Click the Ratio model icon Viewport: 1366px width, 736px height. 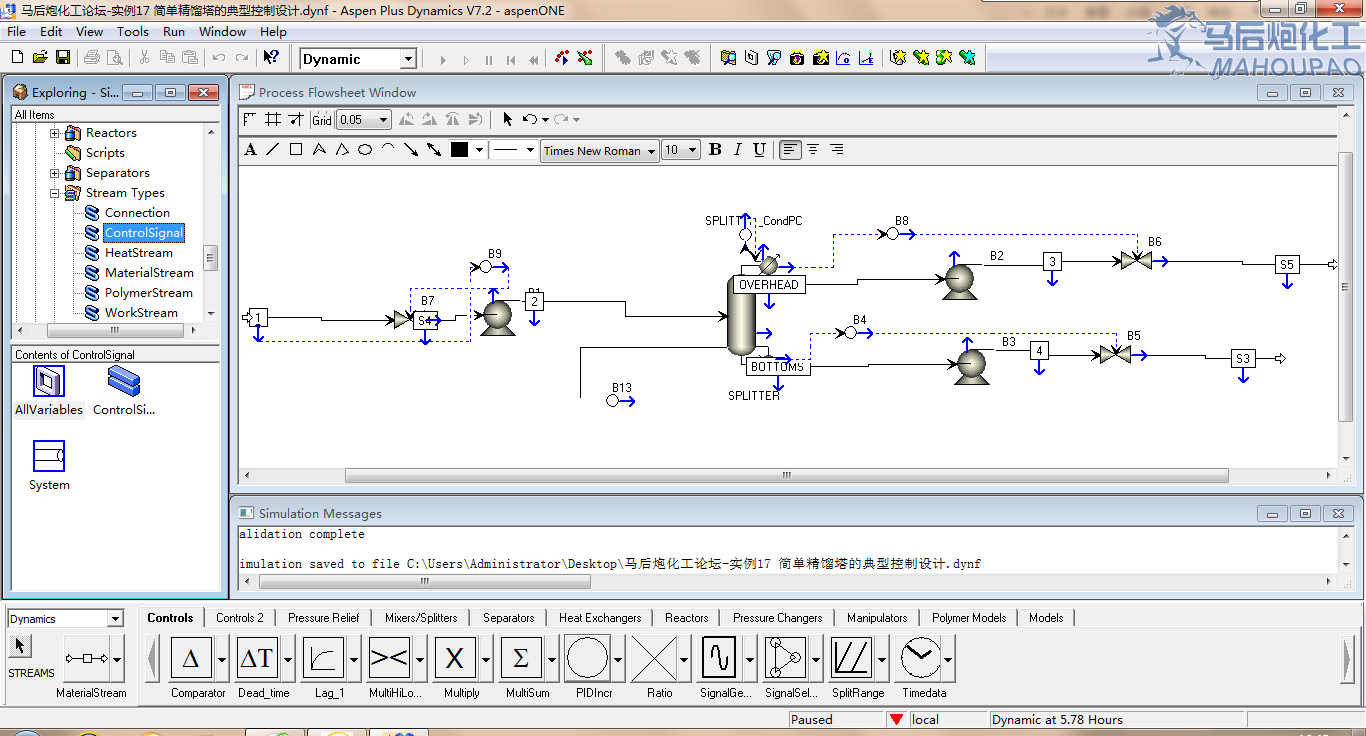point(654,659)
